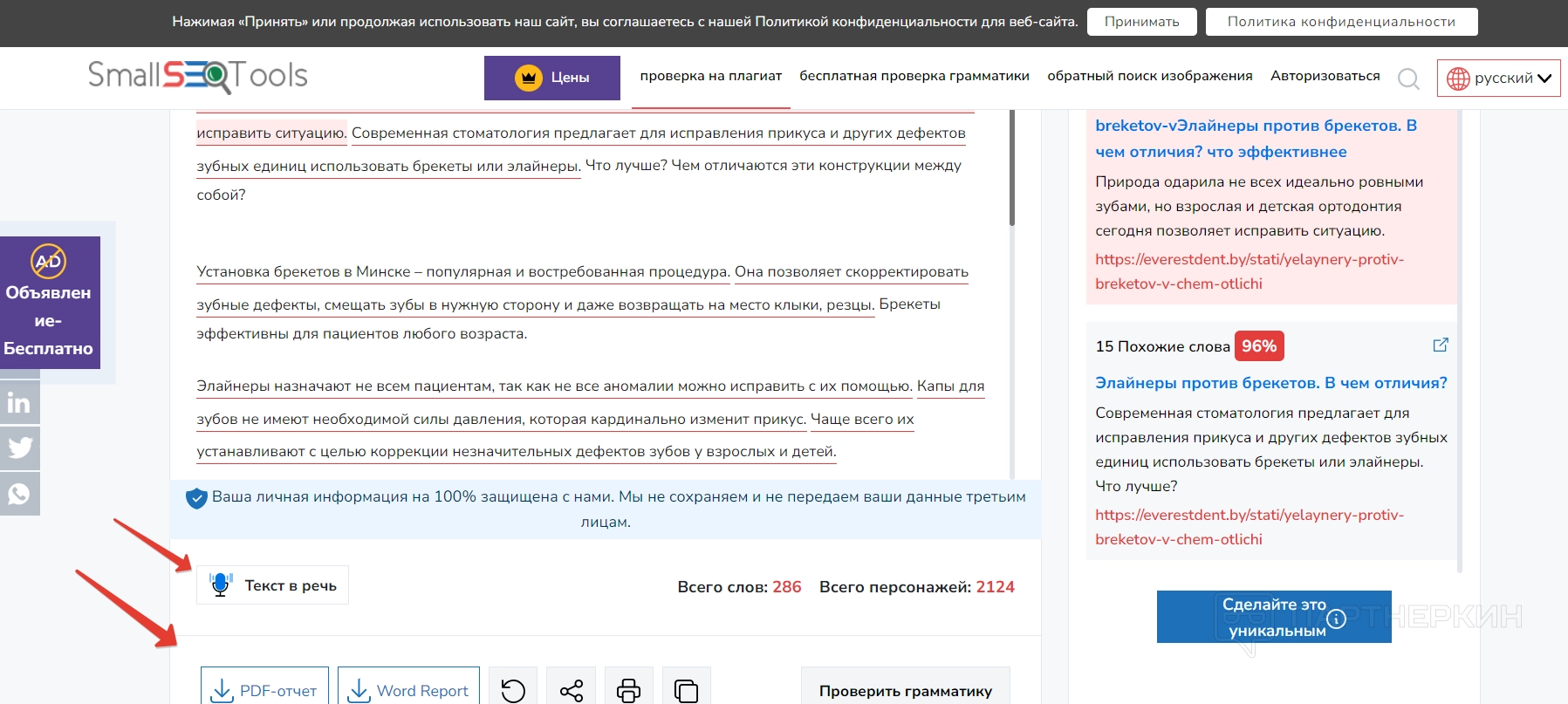Click the redo check circular arrow icon

[513, 690]
